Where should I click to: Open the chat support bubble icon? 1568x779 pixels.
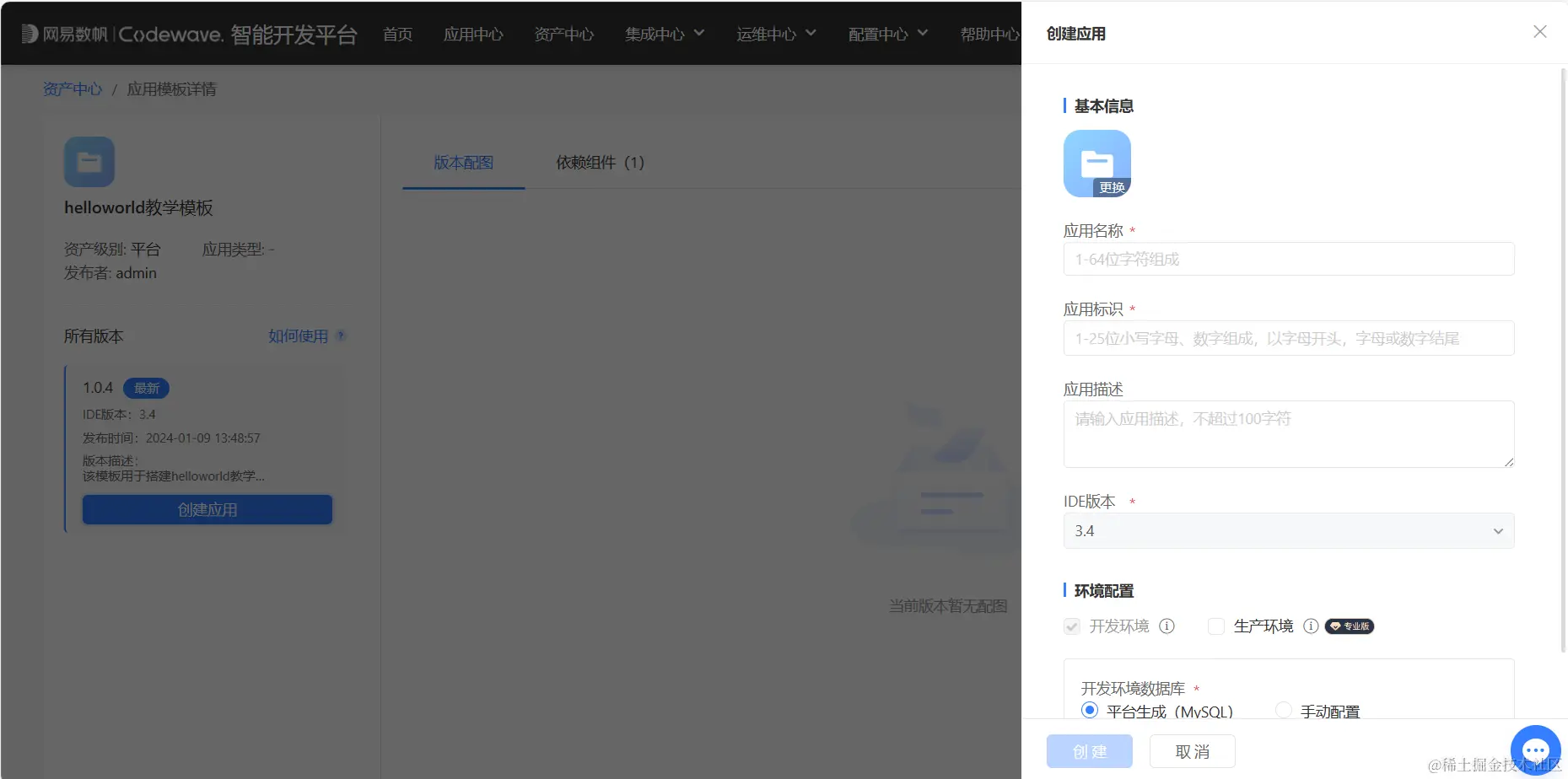(1535, 749)
